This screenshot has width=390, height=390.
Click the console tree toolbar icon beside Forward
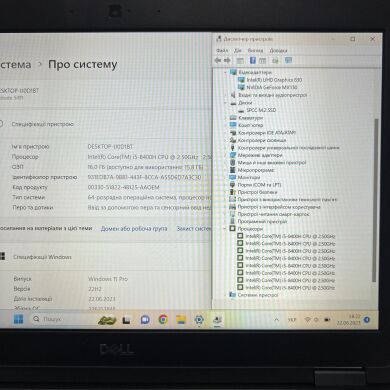point(240,61)
